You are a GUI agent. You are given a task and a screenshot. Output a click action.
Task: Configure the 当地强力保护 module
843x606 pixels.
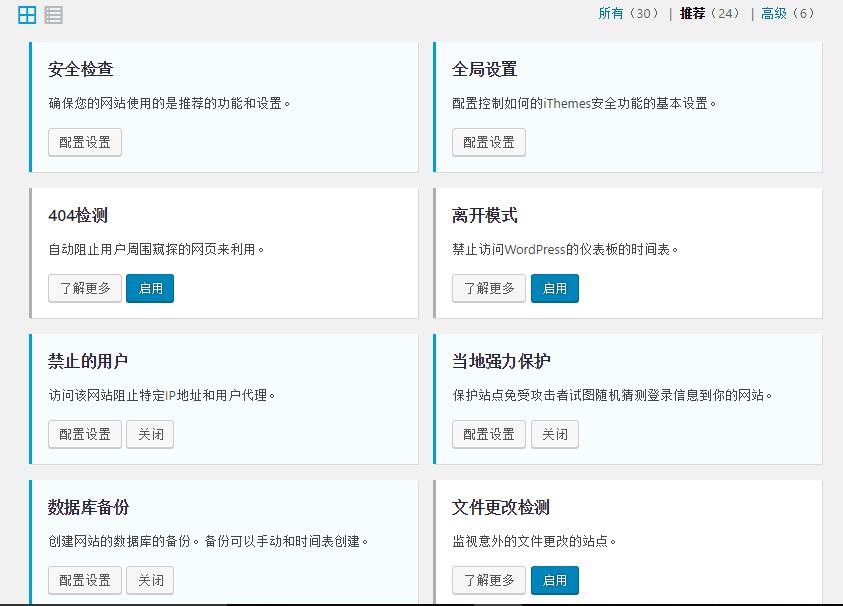[488, 434]
